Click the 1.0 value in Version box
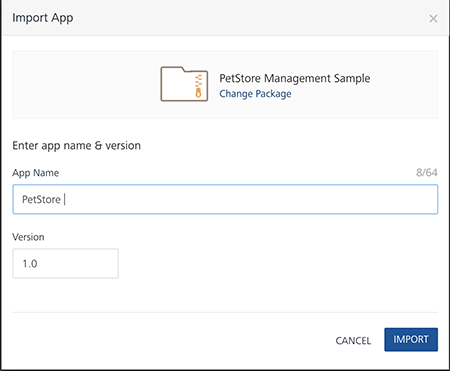This screenshot has height=371, width=450. click(x=30, y=264)
